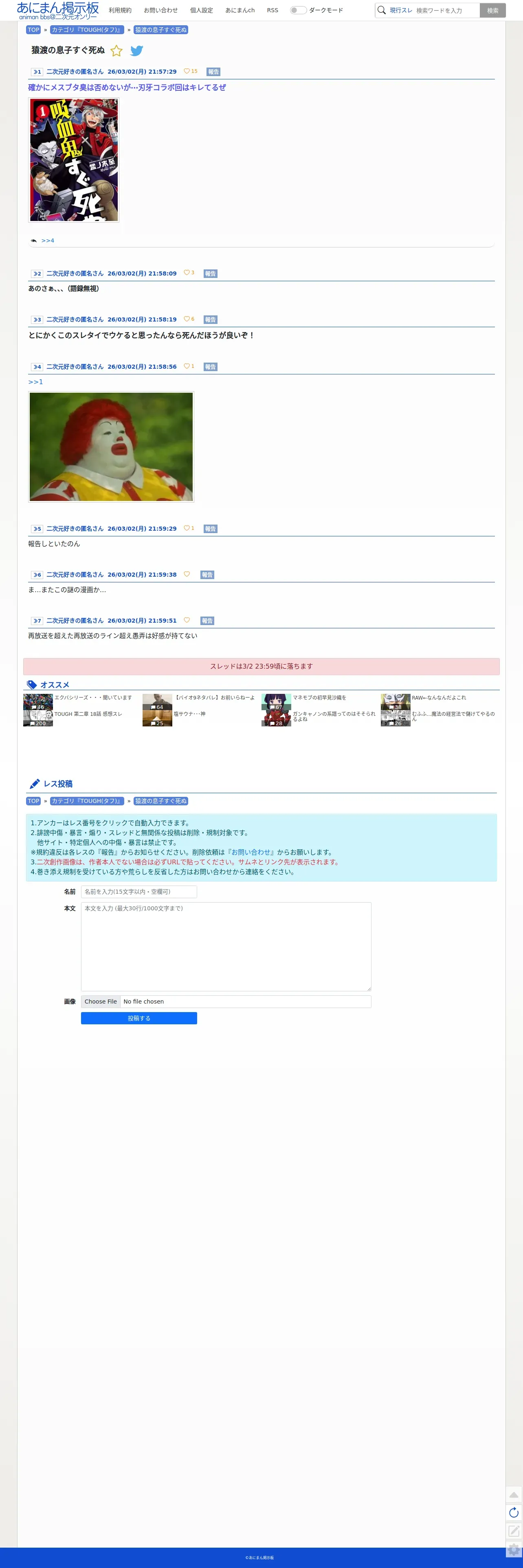The image size is (523, 1568).
Task: Click the pencil icon beside レス投稿 heading
Action: click(x=35, y=784)
